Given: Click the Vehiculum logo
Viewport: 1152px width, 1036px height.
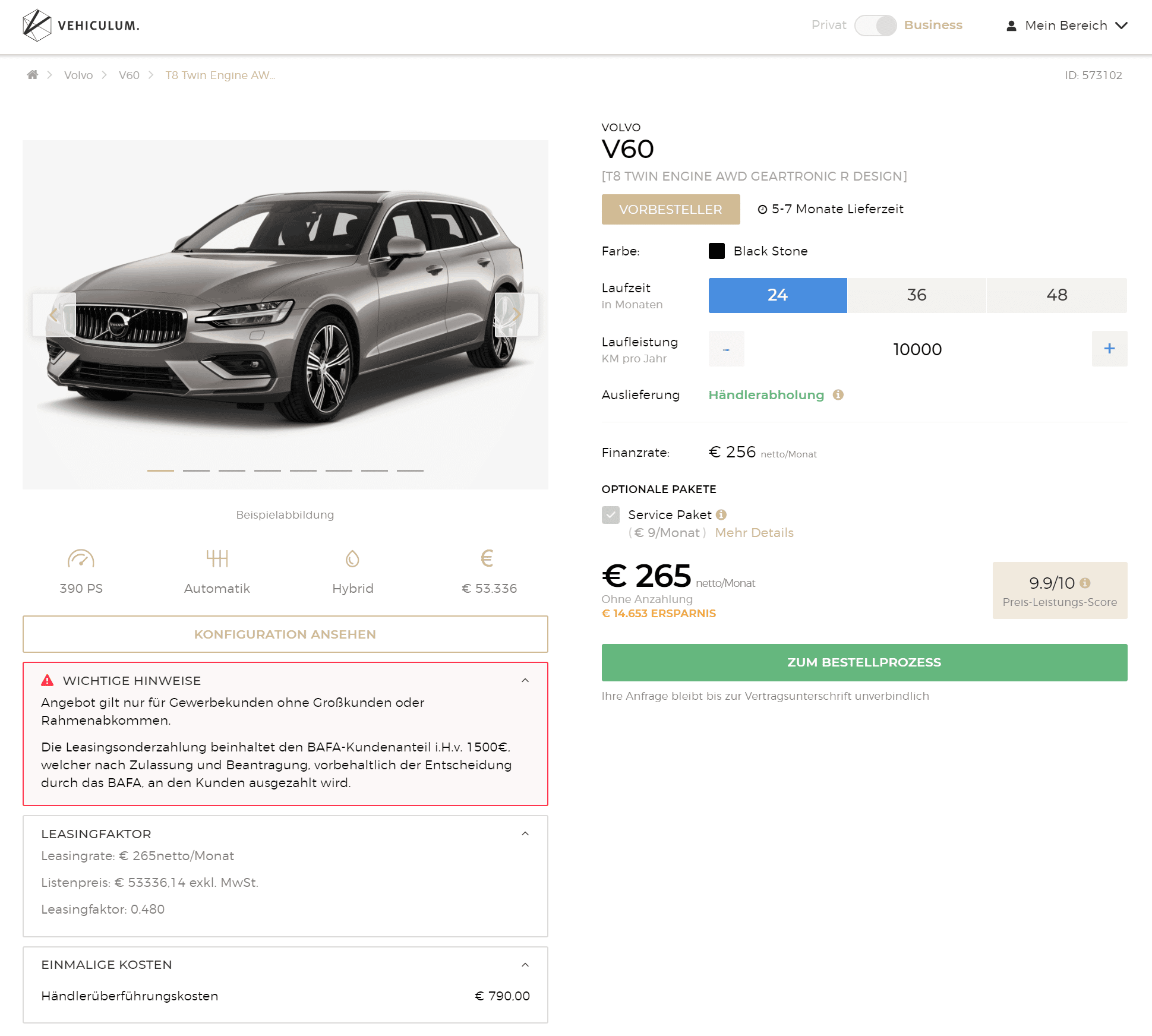Looking at the screenshot, I should coord(81,25).
